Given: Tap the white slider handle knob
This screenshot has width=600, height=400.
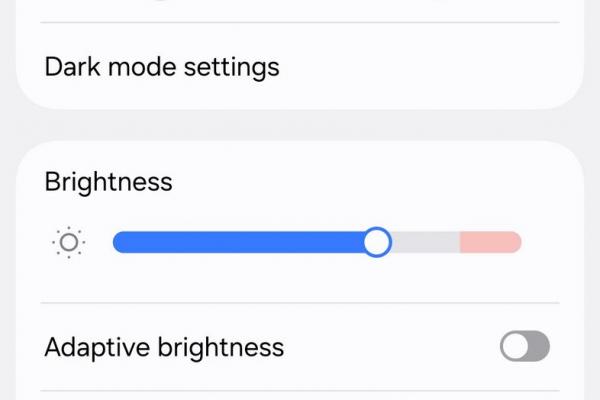Looking at the screenshot, I should (377, 242).
